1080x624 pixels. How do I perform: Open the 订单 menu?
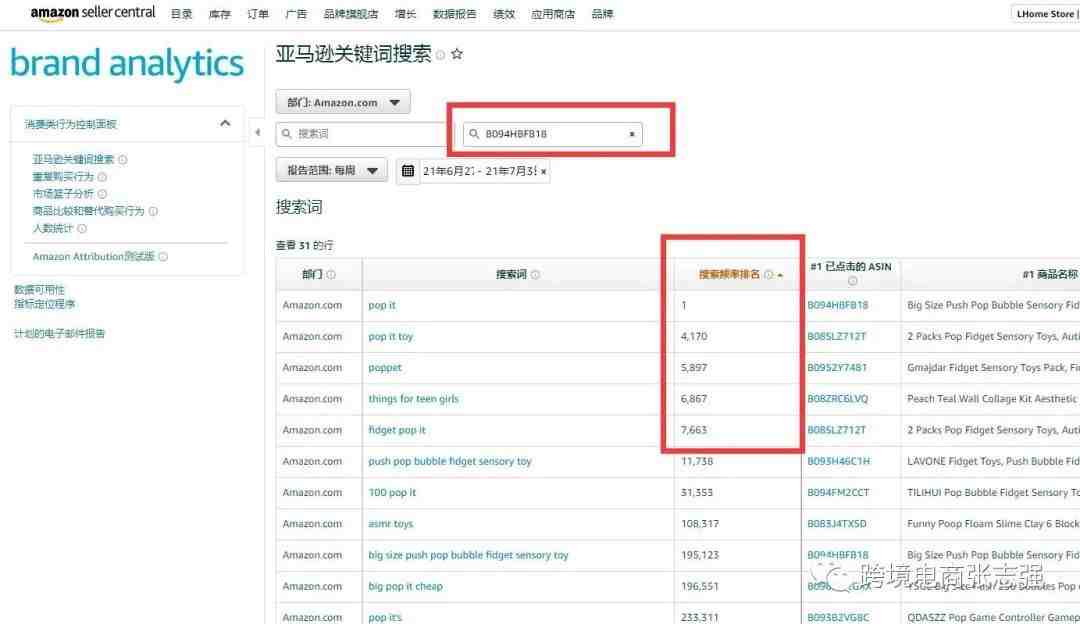click(x=258, y=14)
